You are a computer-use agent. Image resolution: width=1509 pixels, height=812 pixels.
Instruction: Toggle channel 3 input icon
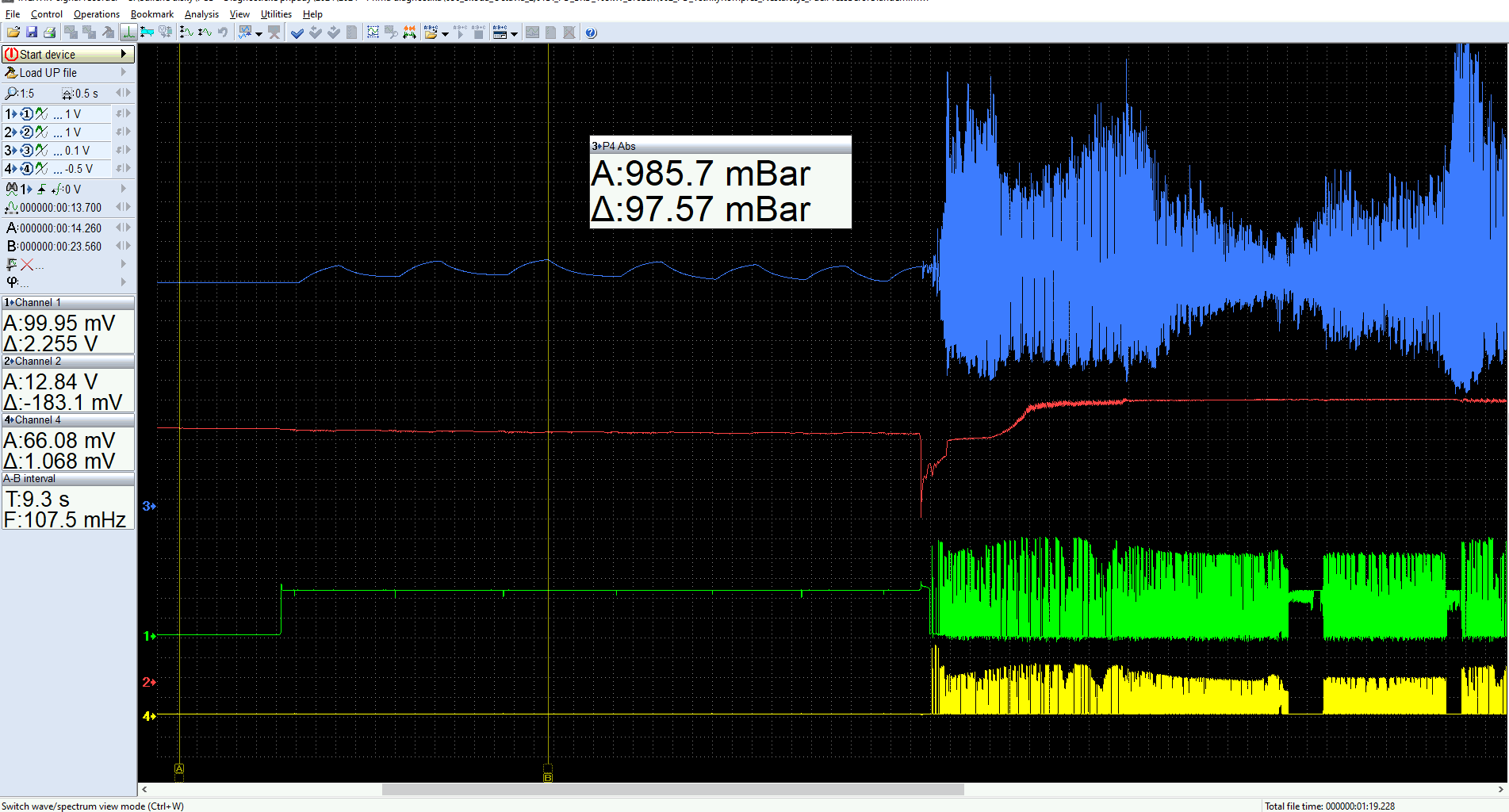[x=26, y=151]
